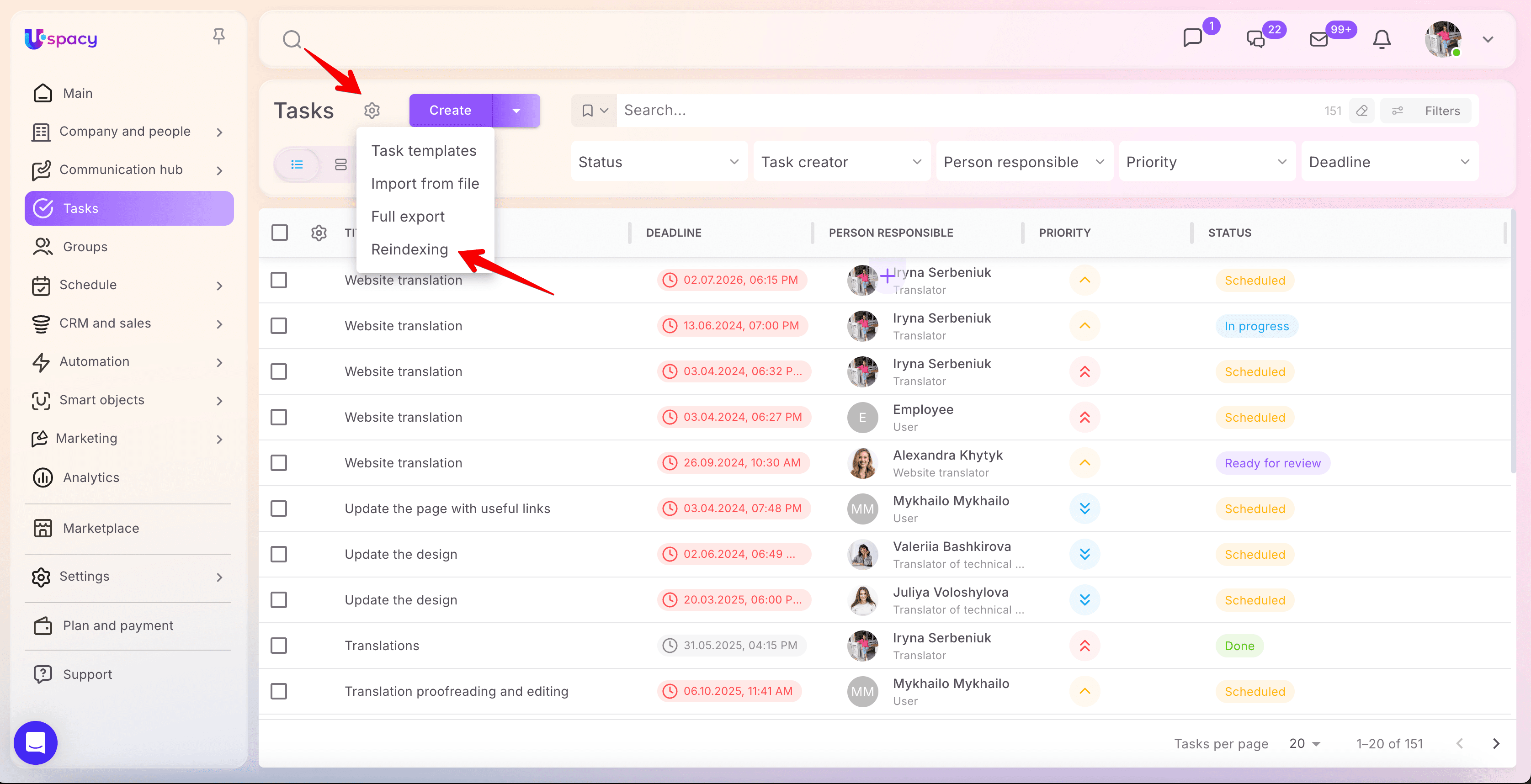The width and height of the screenshot is (1531, 784).
Task: Open Smart objects in the sidebar
Action: [x=129, y=400]
